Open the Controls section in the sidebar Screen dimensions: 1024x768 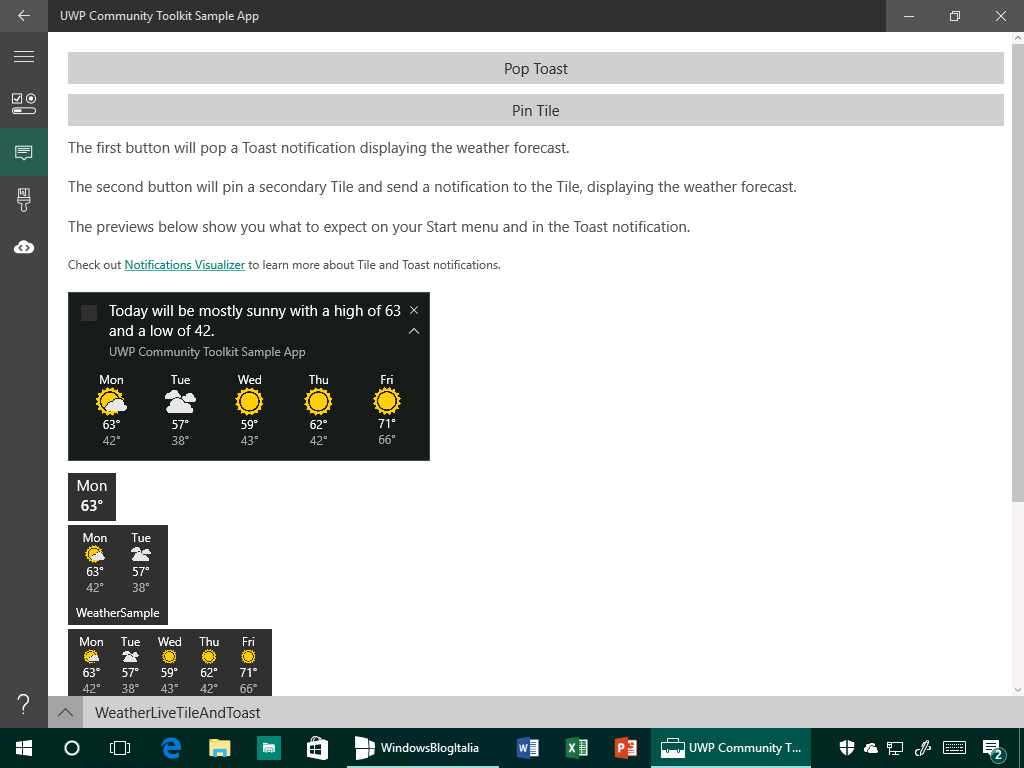24,104
